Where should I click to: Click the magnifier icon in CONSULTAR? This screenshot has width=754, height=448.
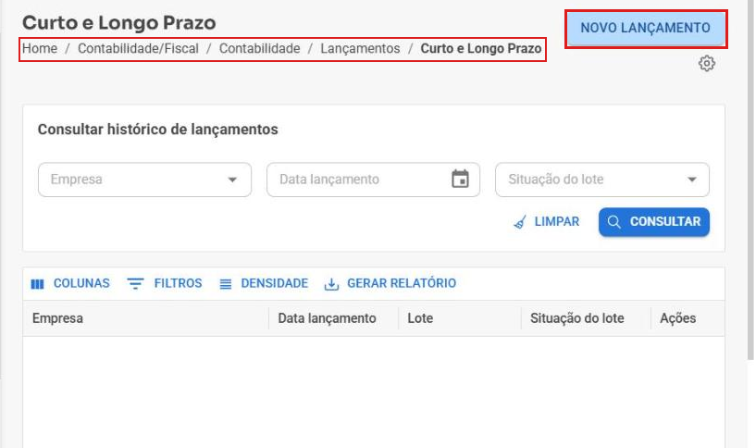[x=614, y=222]
